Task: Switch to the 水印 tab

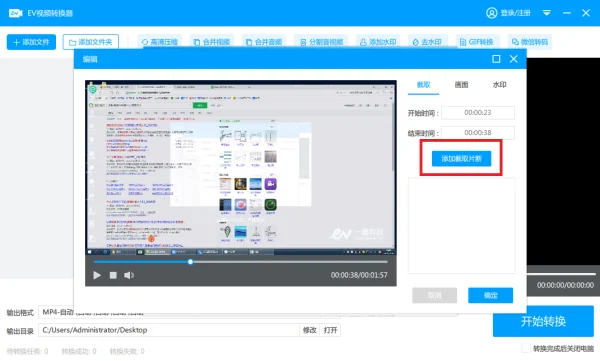Action: pos(499,85)
